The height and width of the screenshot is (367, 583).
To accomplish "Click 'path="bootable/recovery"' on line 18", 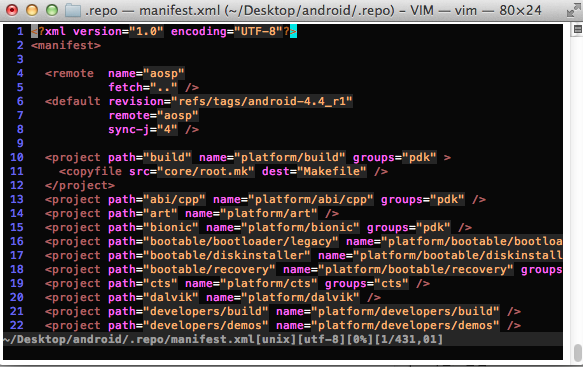I will pyautogui.click(x=192, y=269).
